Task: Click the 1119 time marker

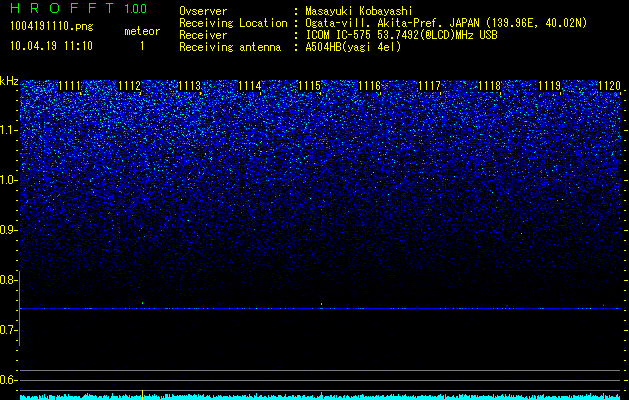Action: point(549,86)
